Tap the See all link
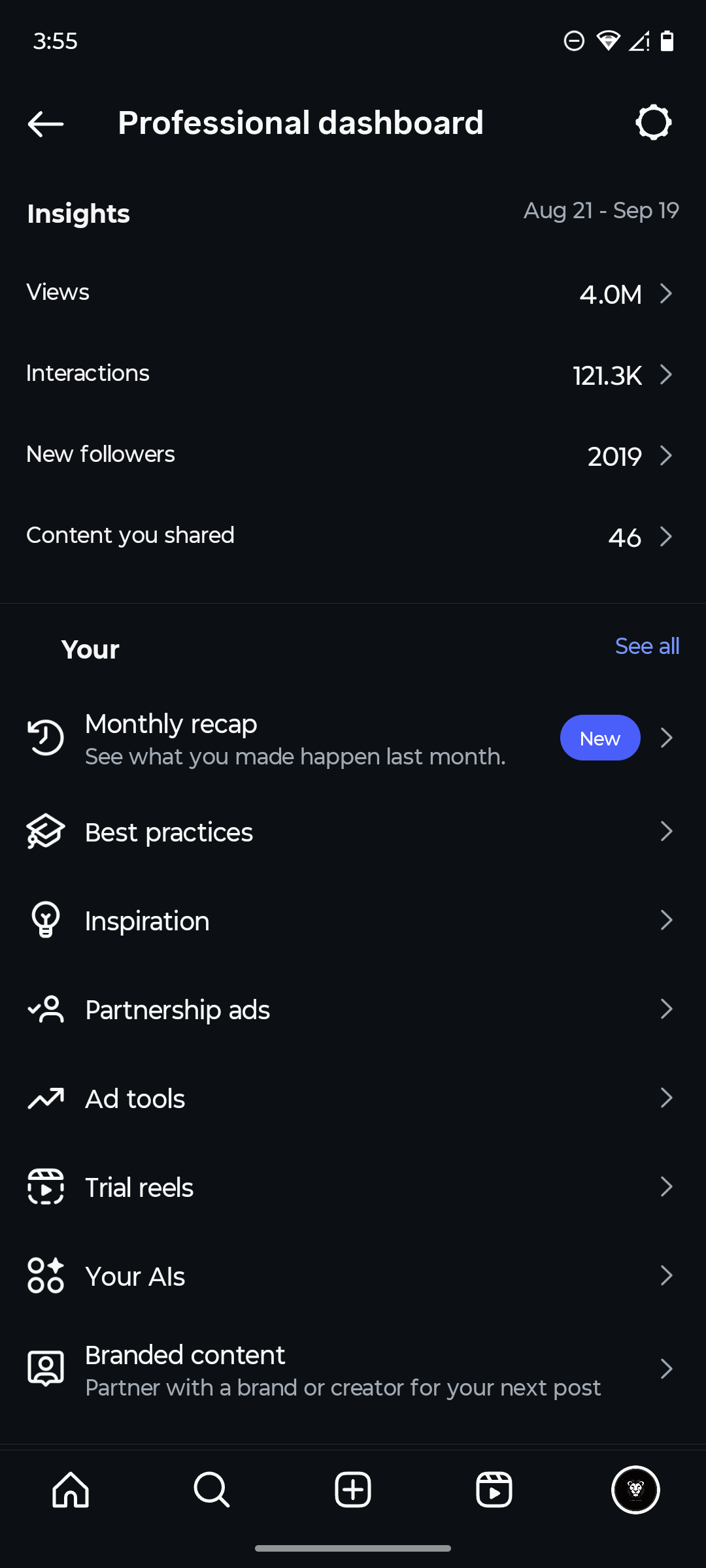Screen dimensions: 706x1568 point(647,646)
